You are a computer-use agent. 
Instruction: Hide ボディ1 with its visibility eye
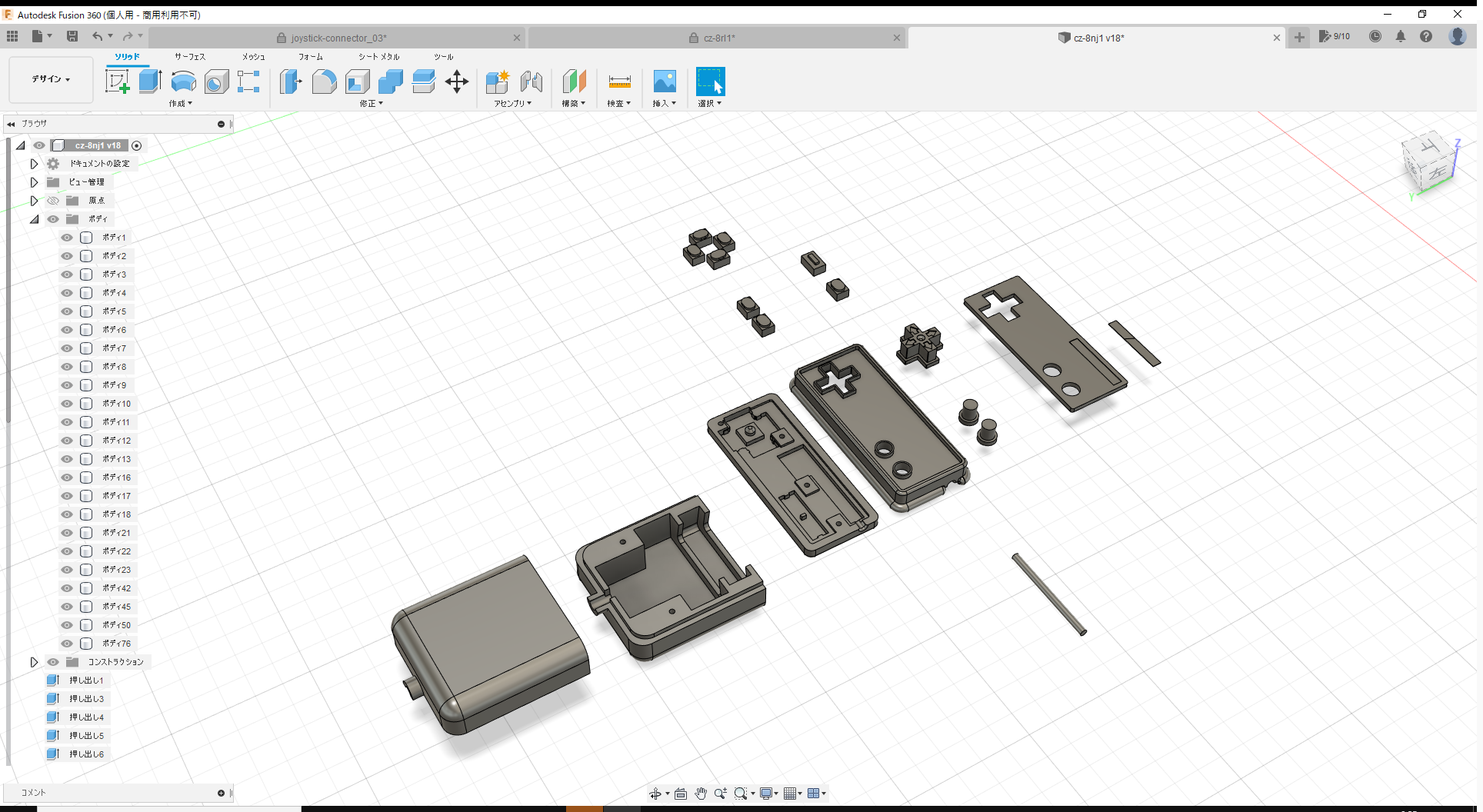point(67,238)
